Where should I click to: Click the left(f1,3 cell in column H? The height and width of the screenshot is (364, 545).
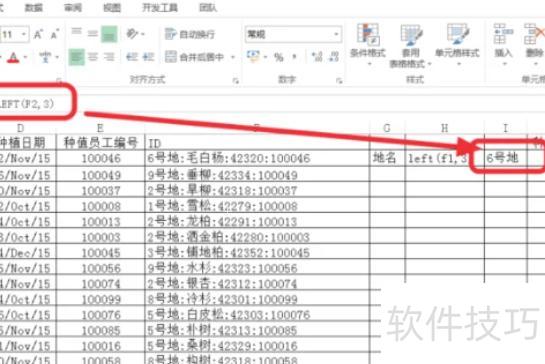click(445, 158)
